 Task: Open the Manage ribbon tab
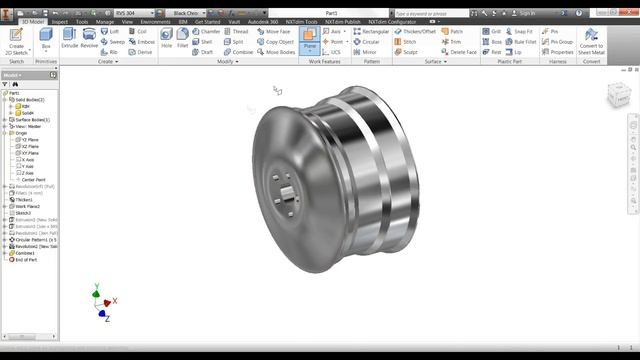coord(105,22)
